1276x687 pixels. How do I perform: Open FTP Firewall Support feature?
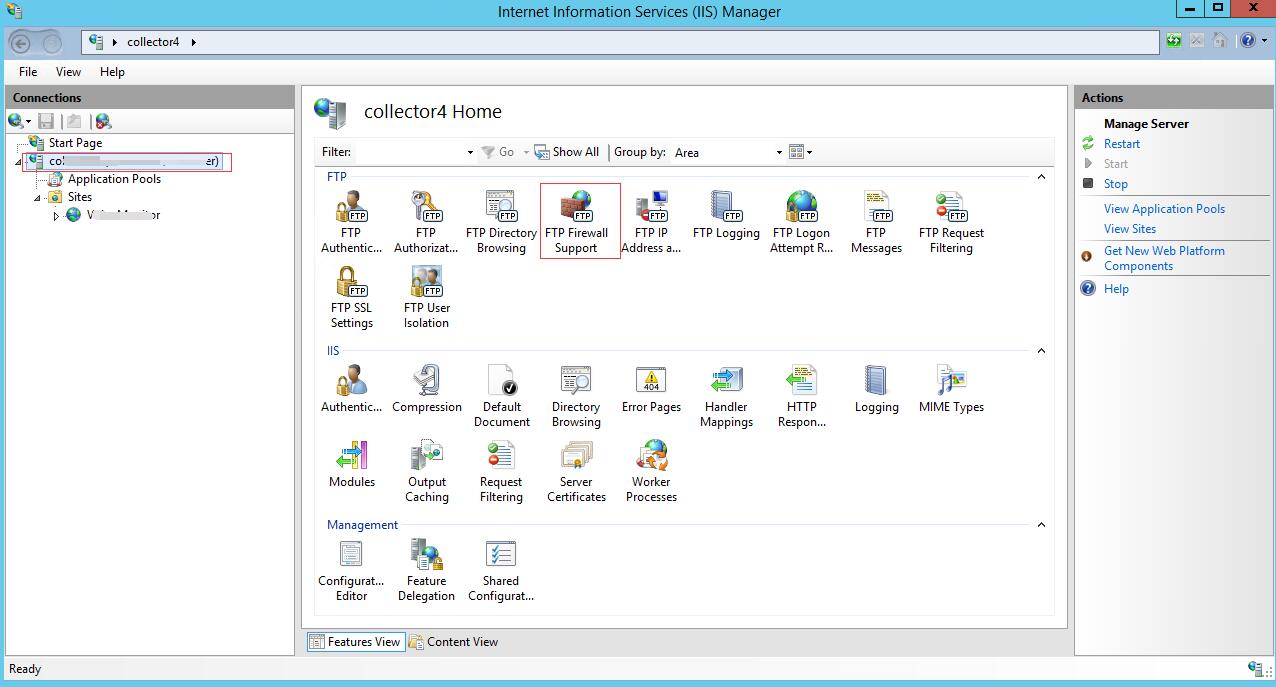[577, 222]
